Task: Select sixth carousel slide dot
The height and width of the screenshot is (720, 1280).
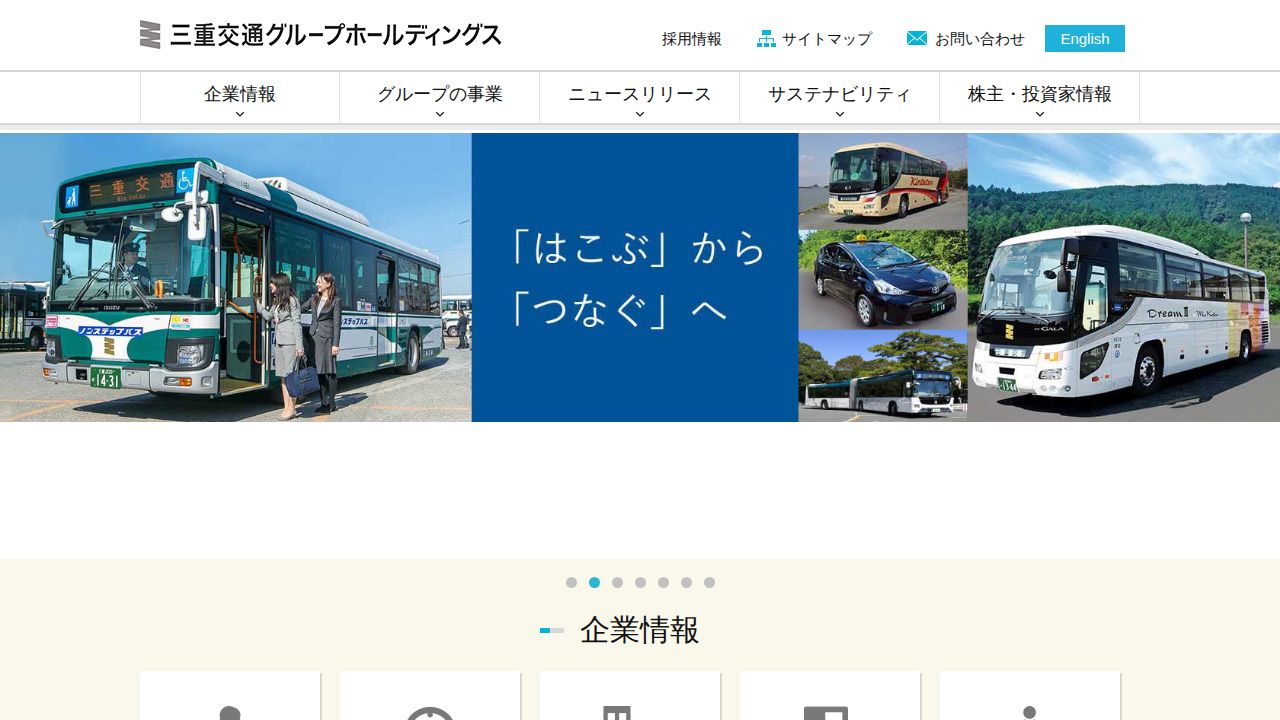Action: (x=686, y=583)
